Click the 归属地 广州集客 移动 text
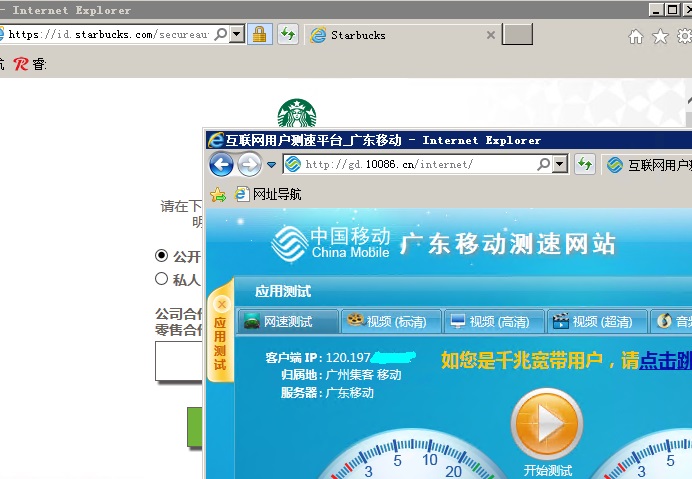Screen dimensions: 692x479 click(x=341, y=375)
